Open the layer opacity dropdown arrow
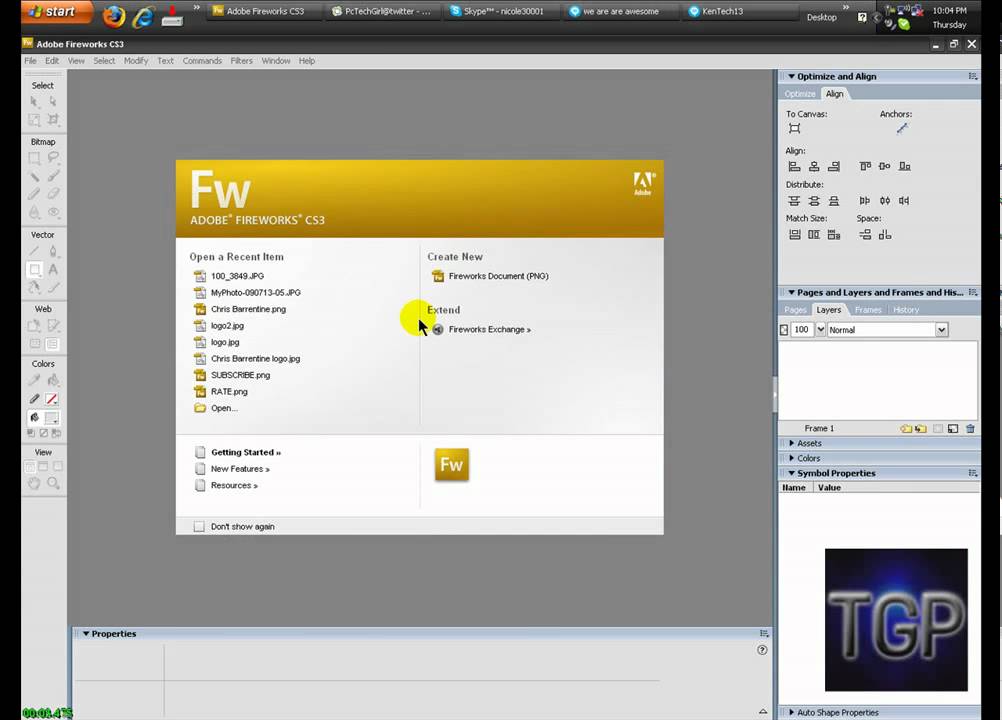Image resolution: width=1002 pixels, height=720 pixels. [821, 330]
